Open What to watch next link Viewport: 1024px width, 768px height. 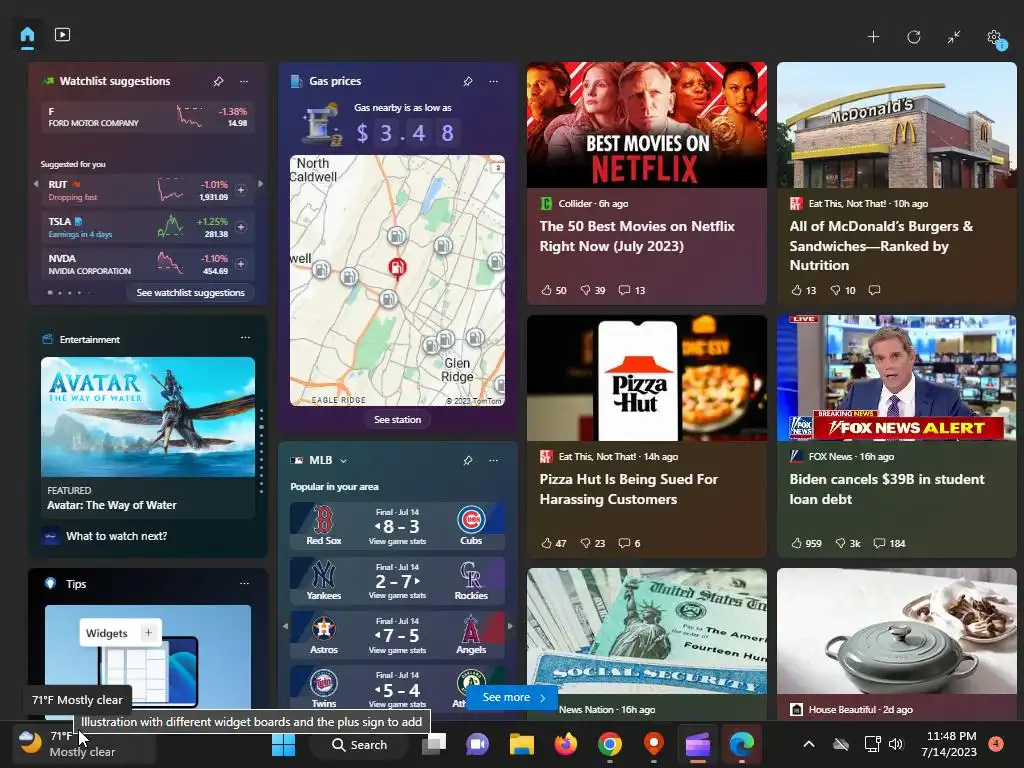coord(116,536)
